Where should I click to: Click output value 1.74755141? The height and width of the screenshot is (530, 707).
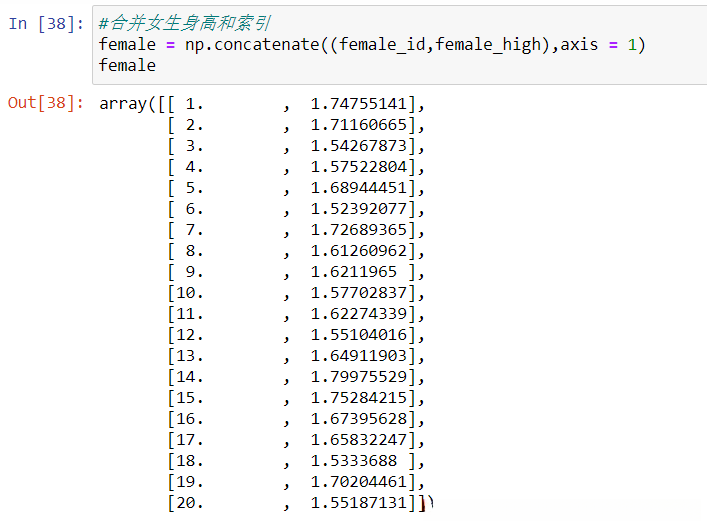click(x=358, y=104)
